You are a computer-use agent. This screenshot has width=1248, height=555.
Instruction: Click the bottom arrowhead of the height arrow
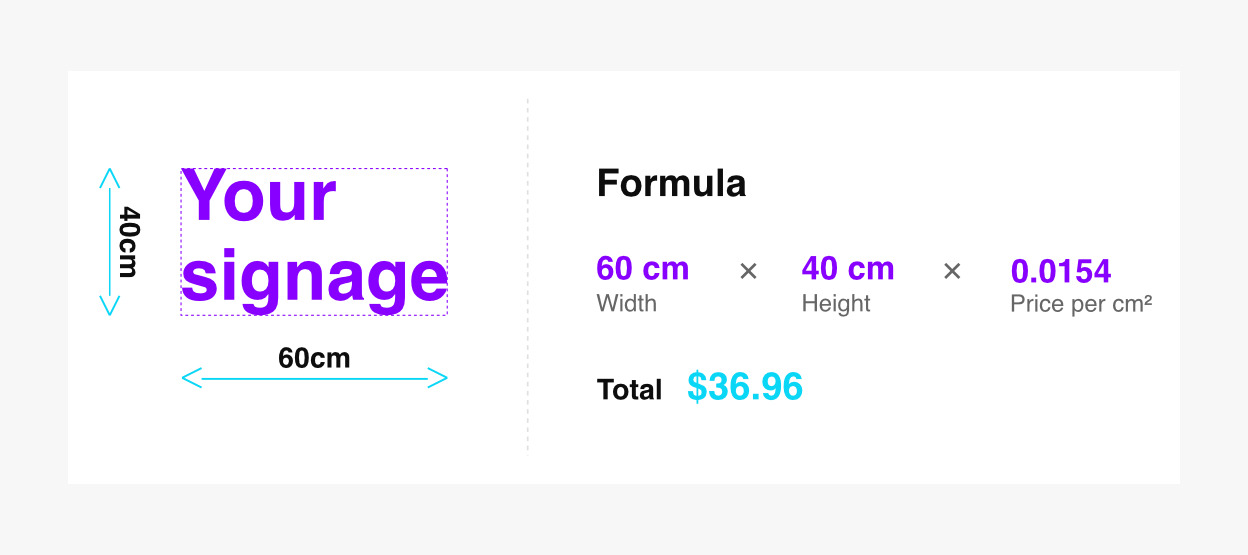(x=110, y=308)
